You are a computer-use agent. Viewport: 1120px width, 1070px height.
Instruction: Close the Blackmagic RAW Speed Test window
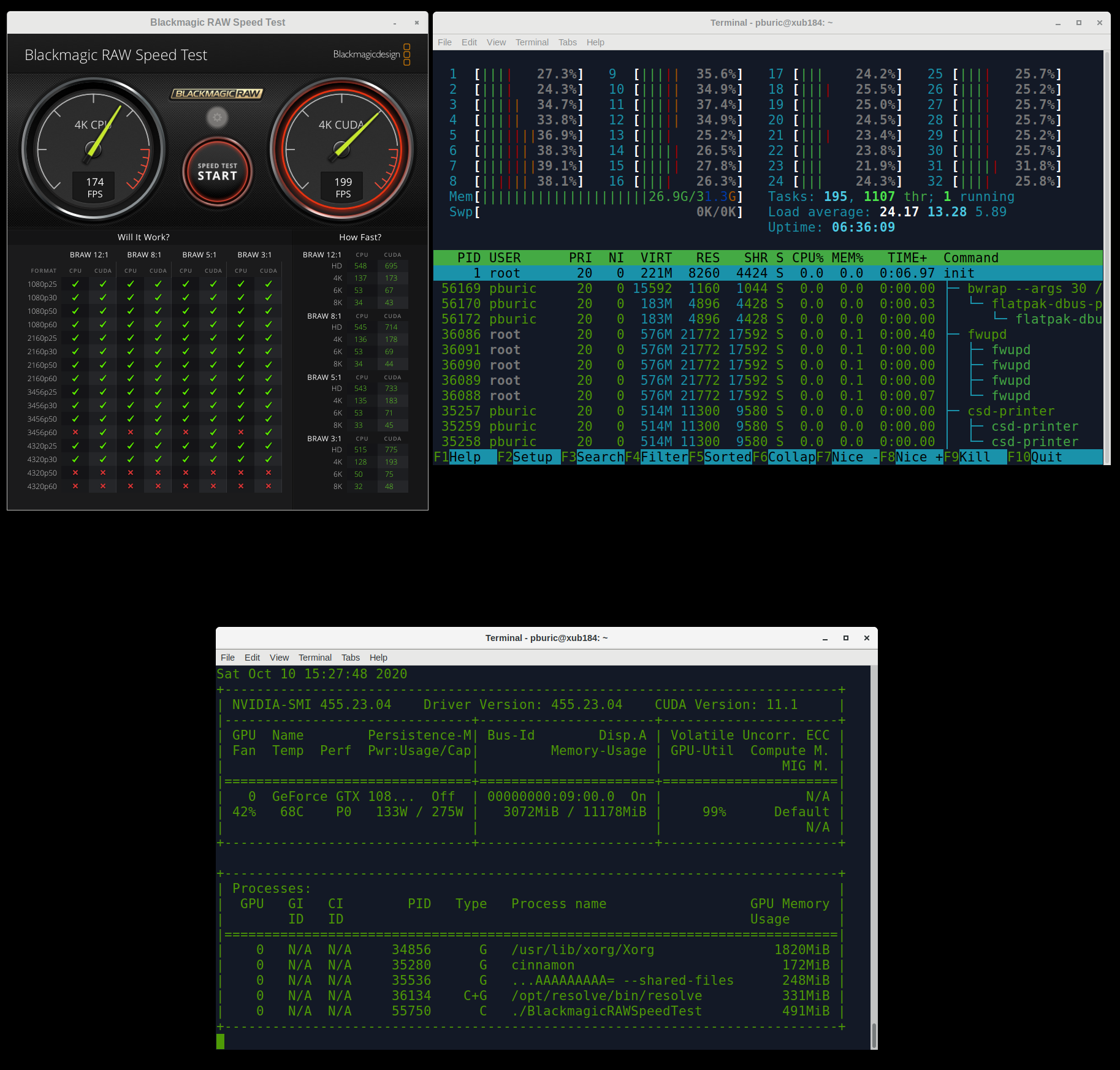416,23
